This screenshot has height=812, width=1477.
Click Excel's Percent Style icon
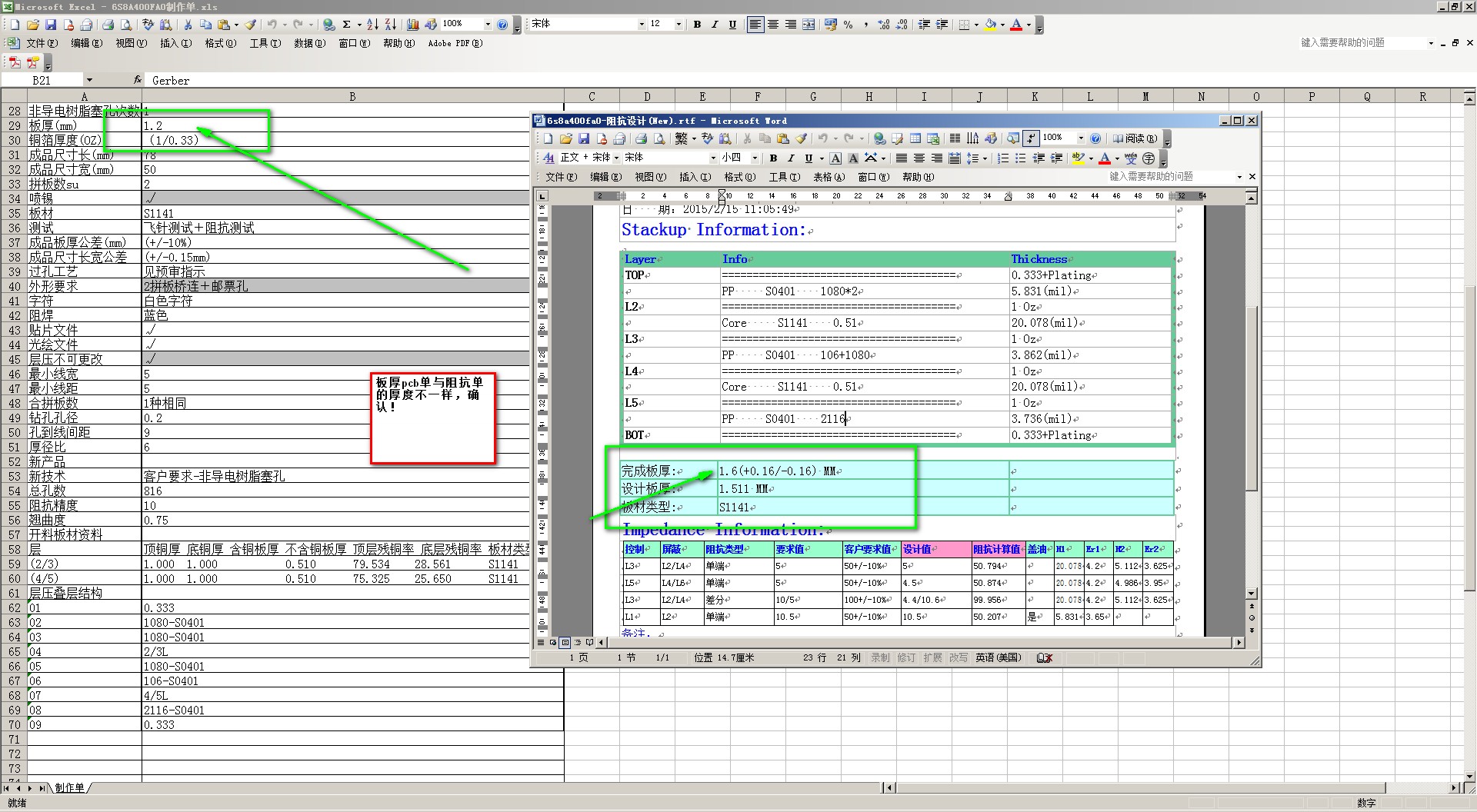coord(848,25)
